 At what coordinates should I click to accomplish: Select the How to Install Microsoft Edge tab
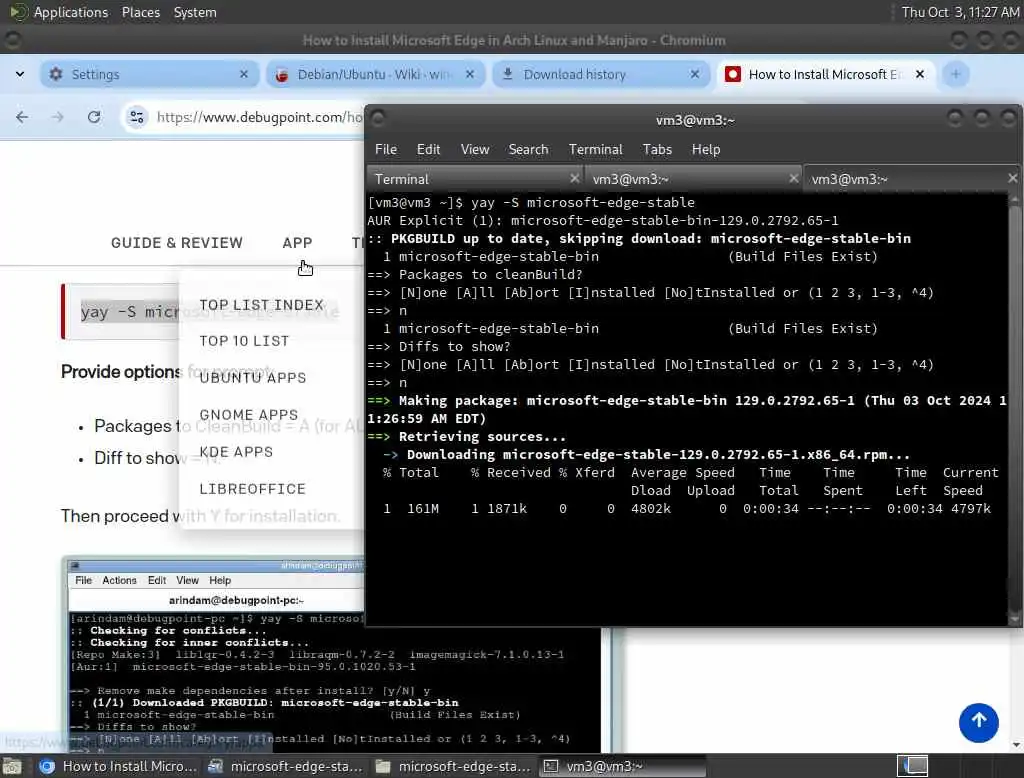coord(825,74)
